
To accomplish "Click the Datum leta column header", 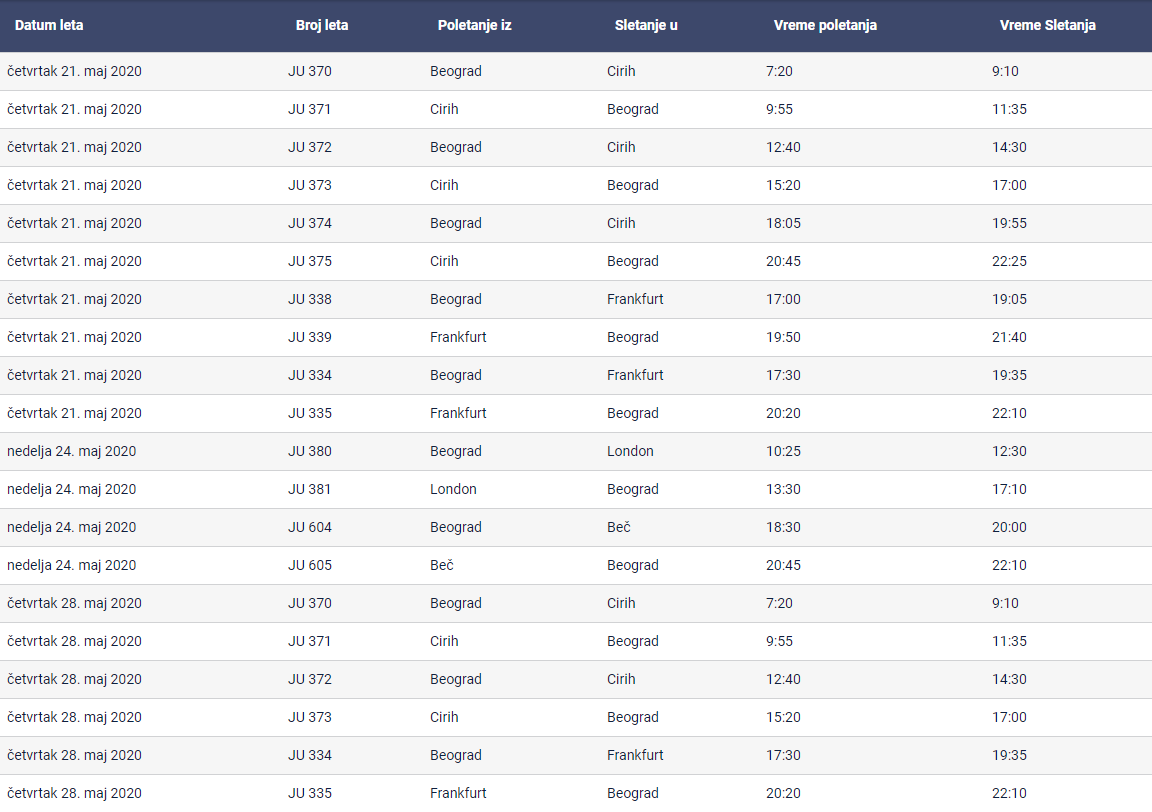I will pos(49,25).
